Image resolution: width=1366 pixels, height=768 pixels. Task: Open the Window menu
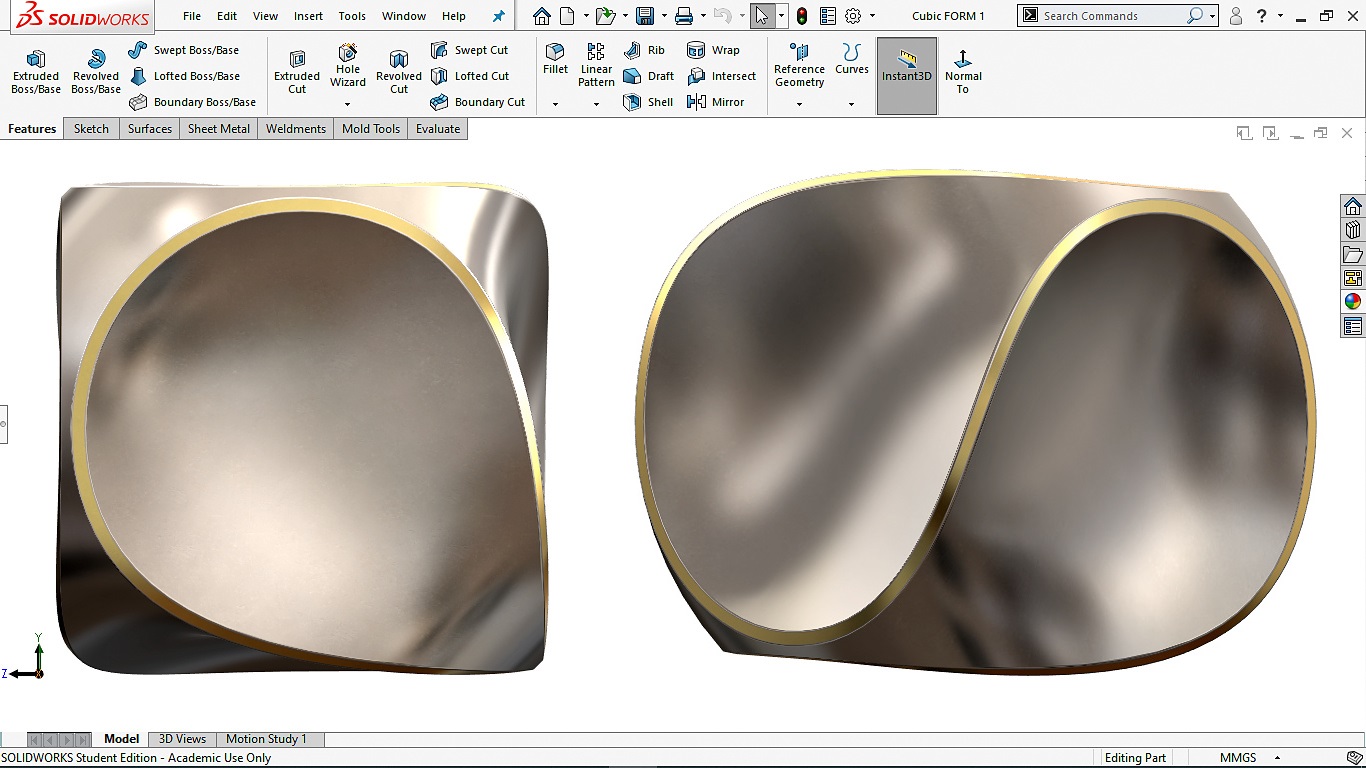[404, 16]
